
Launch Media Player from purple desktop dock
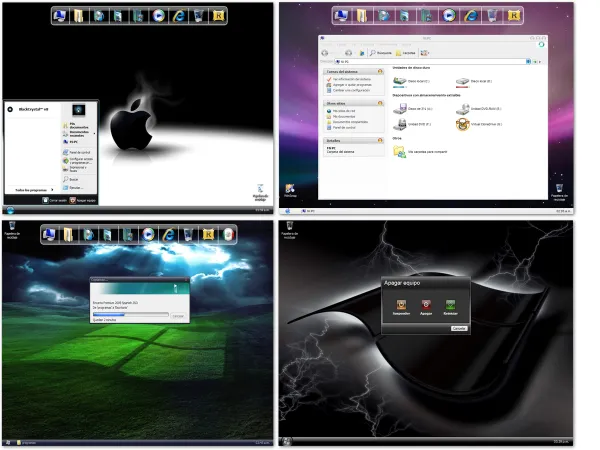pyautogui.click(x=449, y=16)
